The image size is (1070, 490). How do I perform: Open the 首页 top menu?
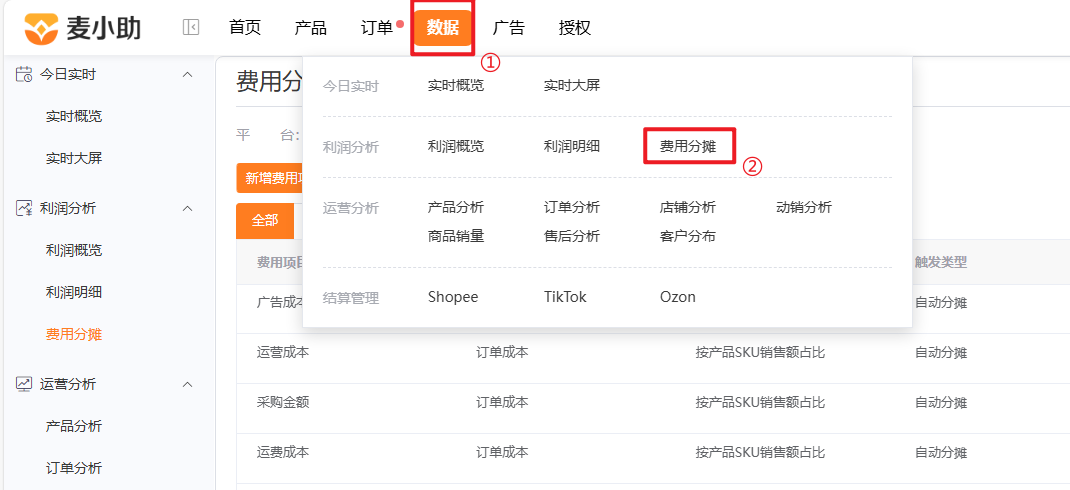[x=245, y=28]
